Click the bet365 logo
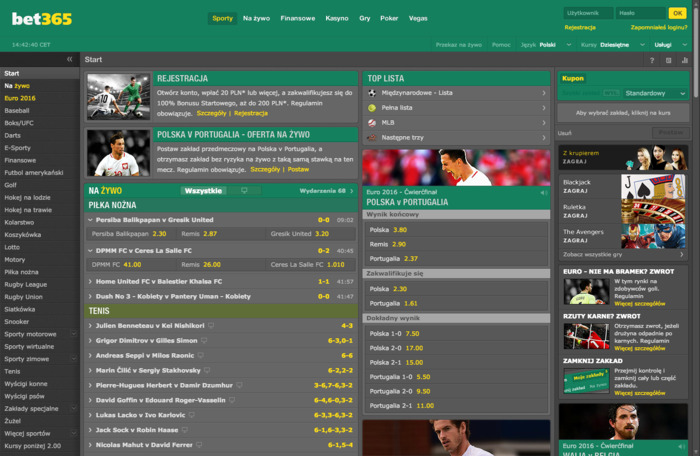700x456 pixels. tap(42, 19)
